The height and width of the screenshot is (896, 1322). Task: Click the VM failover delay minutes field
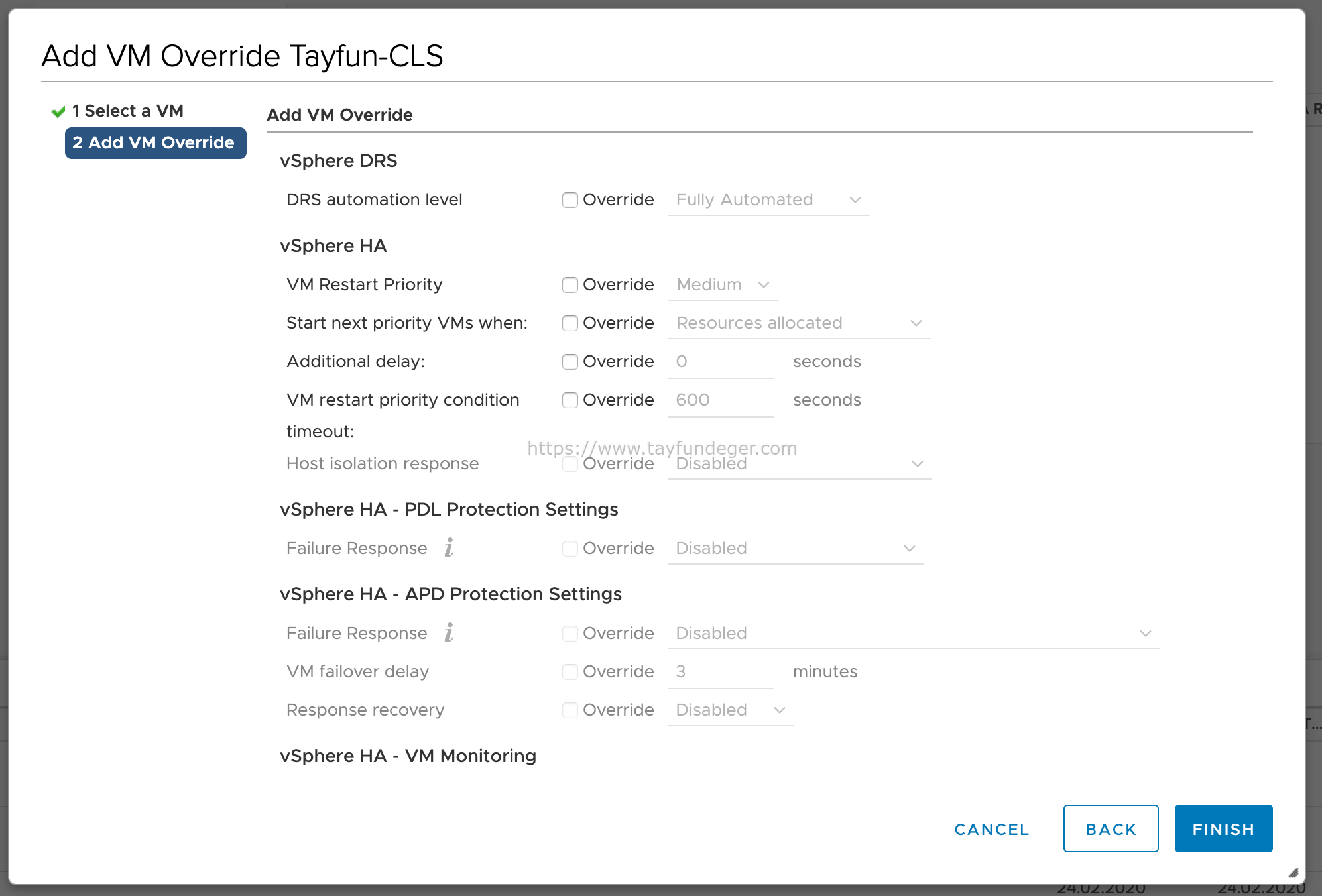click(721, 672)
